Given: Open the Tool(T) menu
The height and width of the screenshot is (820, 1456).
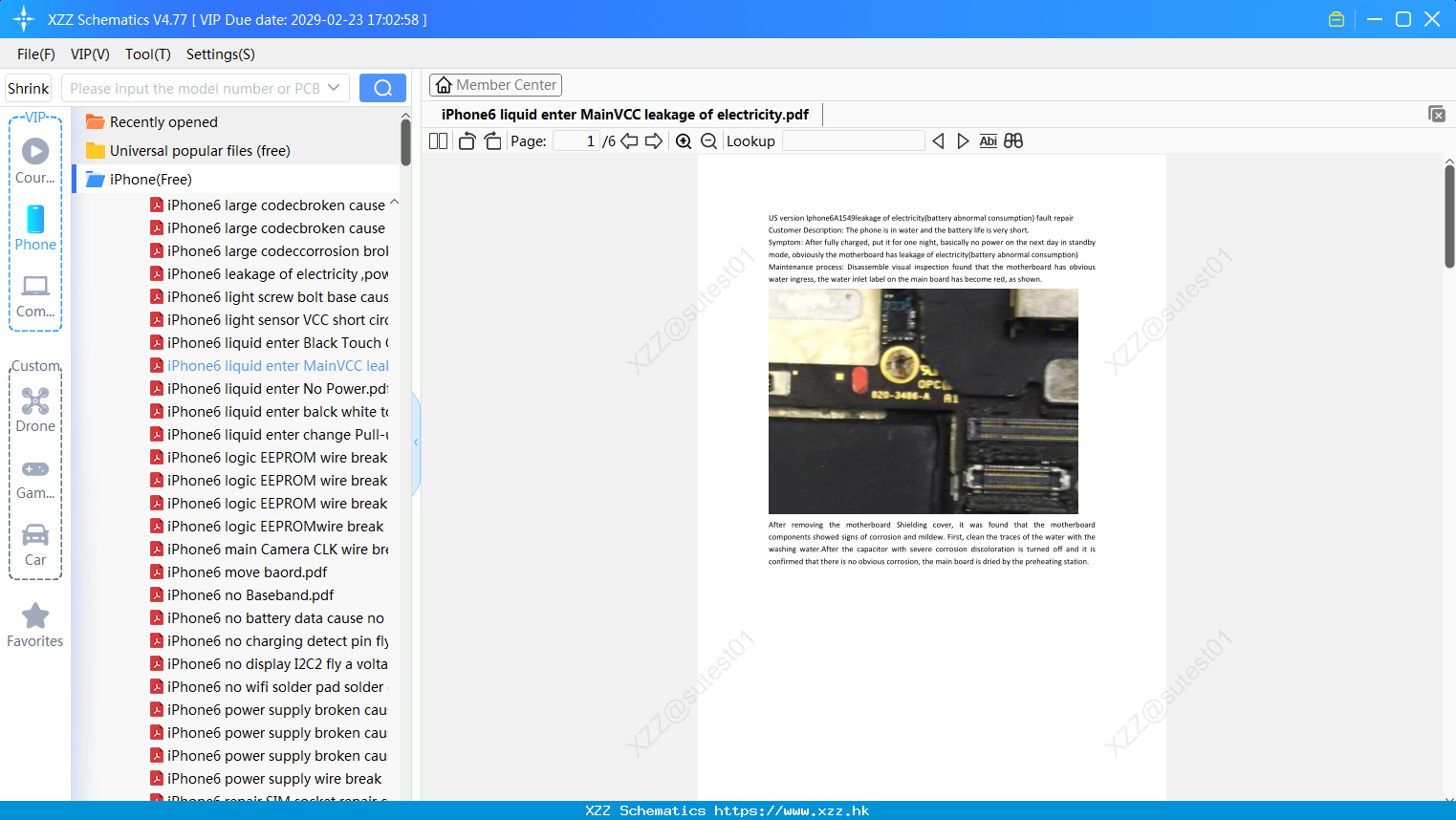Looking at the screenshot, I should coord(147,54).
